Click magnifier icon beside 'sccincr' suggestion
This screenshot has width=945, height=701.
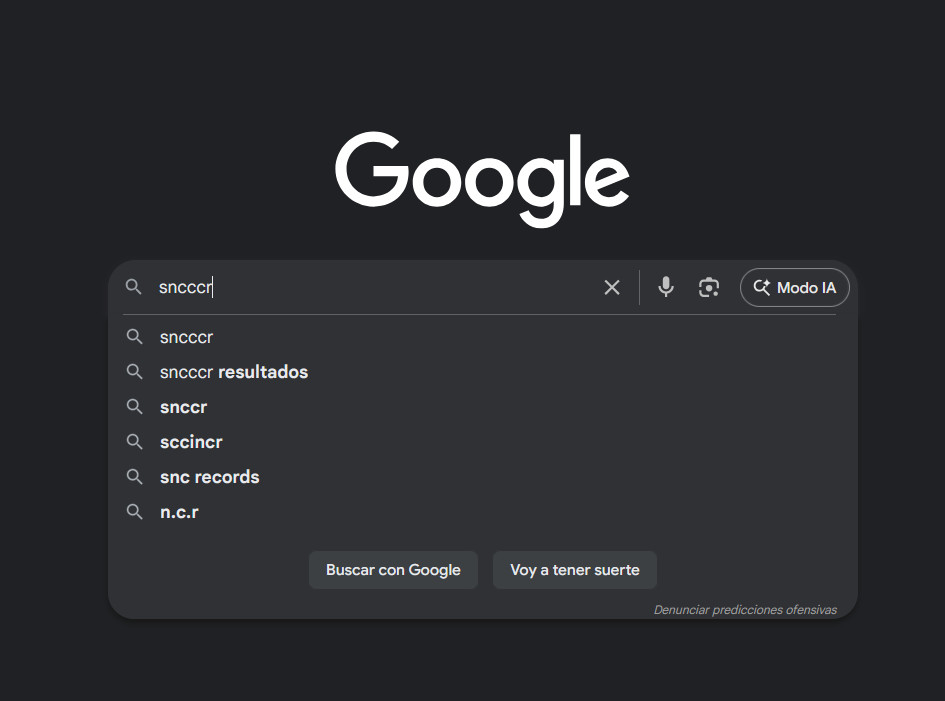135,442
